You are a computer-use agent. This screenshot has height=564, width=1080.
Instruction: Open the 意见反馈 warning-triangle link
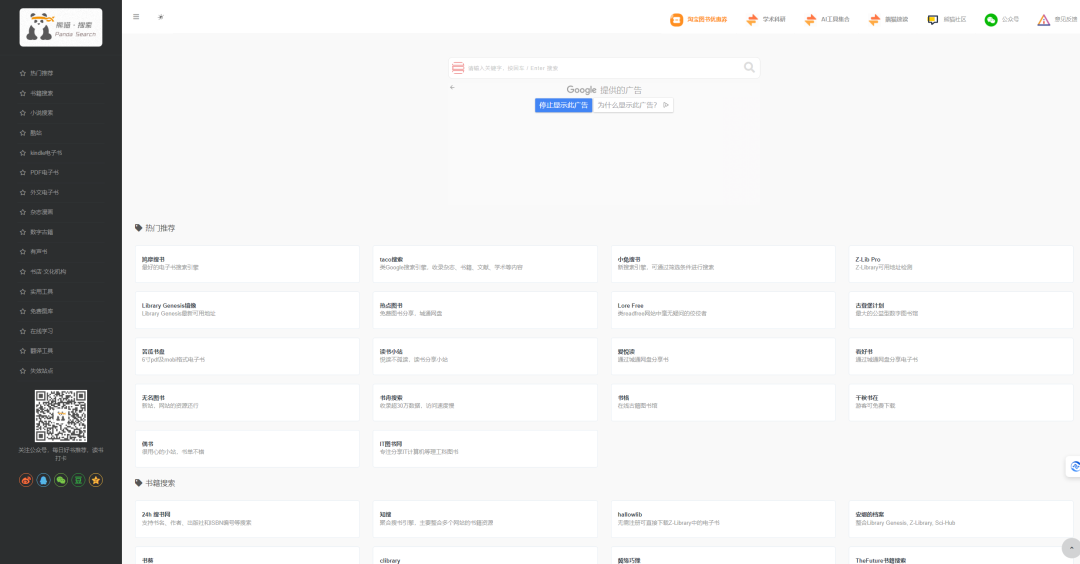point(1057,19)
